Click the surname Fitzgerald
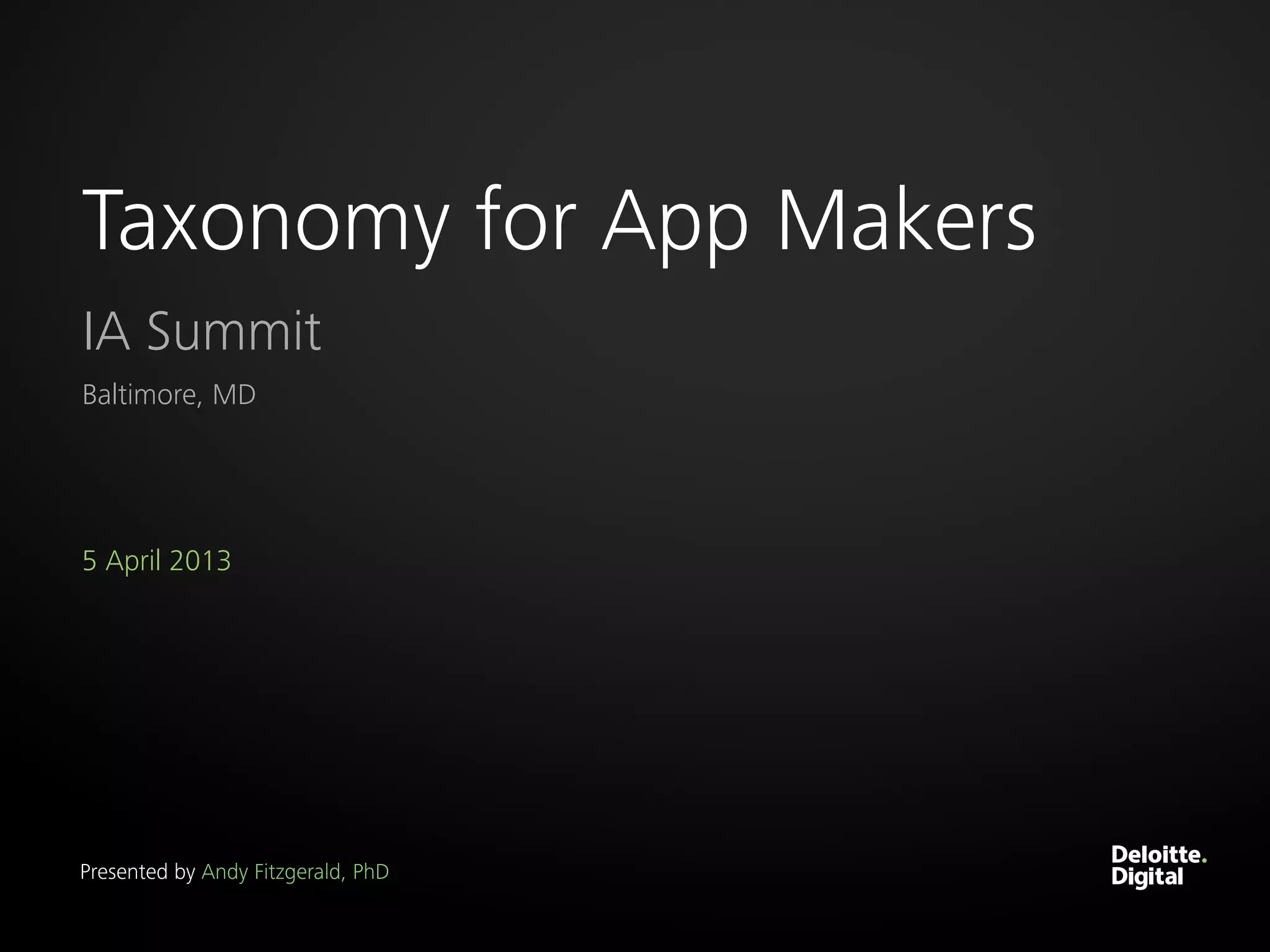Image resolution: width=1270 pixels, height=952 pixels. coord(299,871)
